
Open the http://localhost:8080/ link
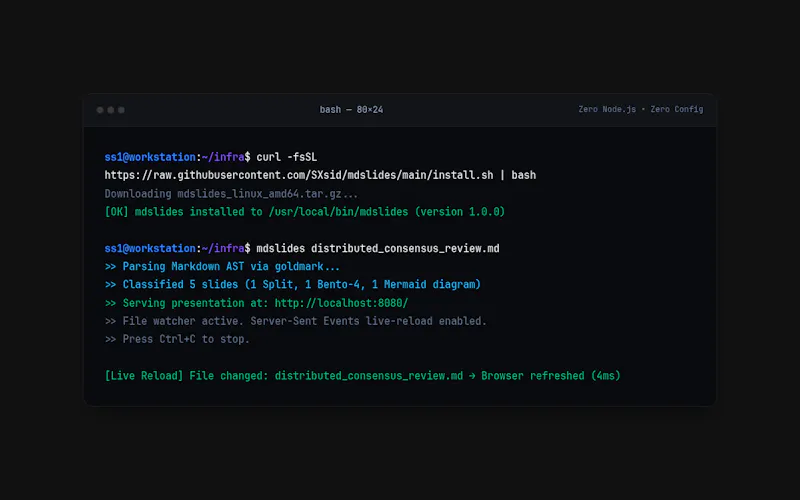pos(341,303)
